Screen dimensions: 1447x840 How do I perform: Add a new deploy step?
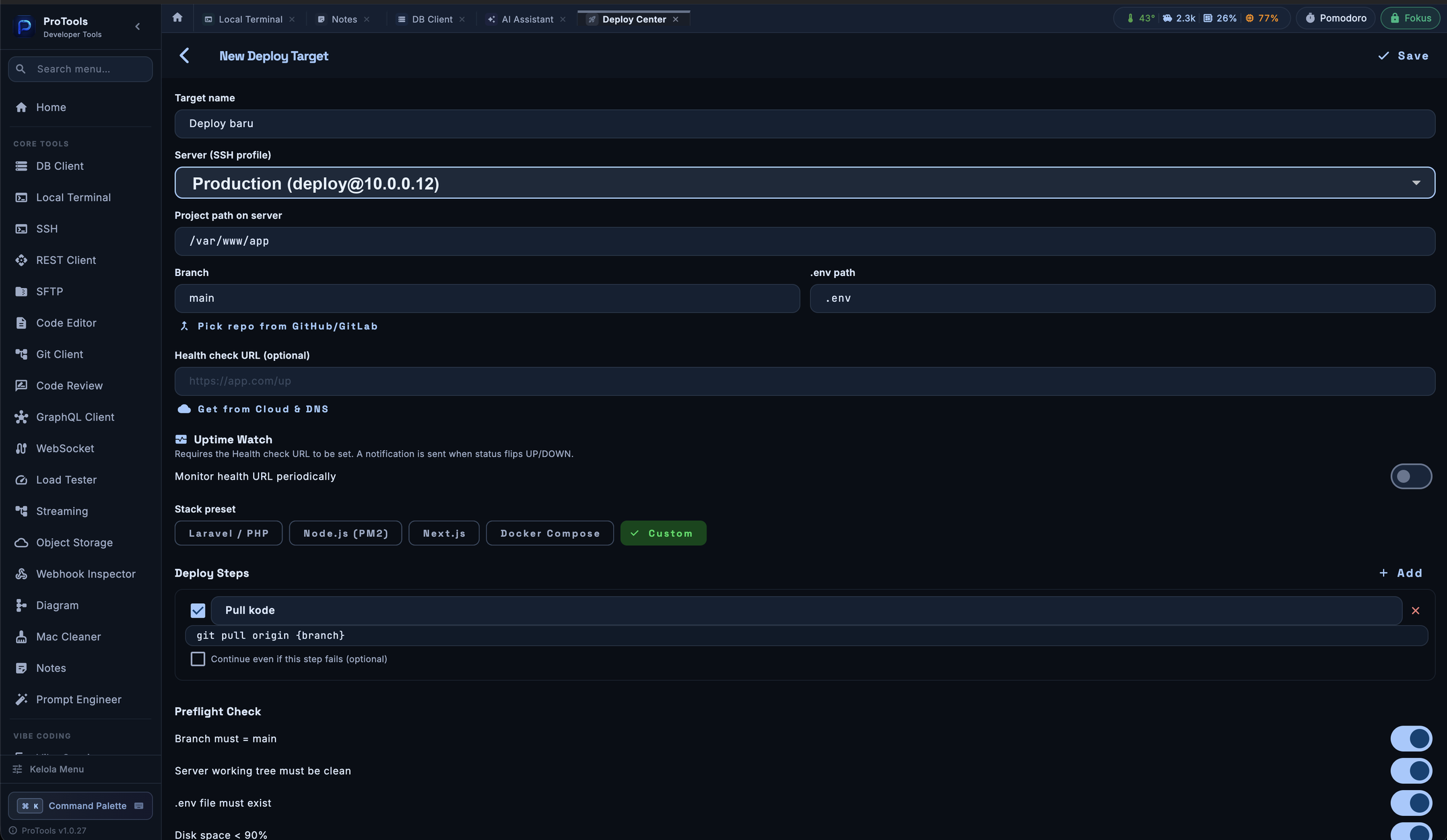[1401, 573]
